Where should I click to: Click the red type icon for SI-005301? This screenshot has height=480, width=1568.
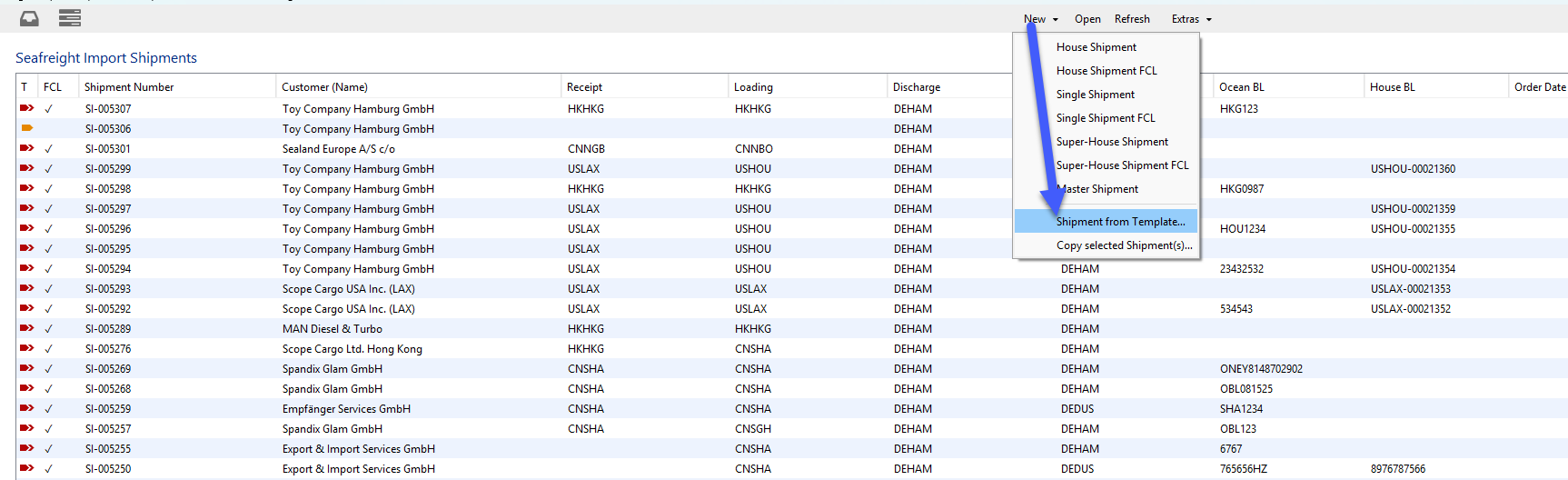pos(26,148)
